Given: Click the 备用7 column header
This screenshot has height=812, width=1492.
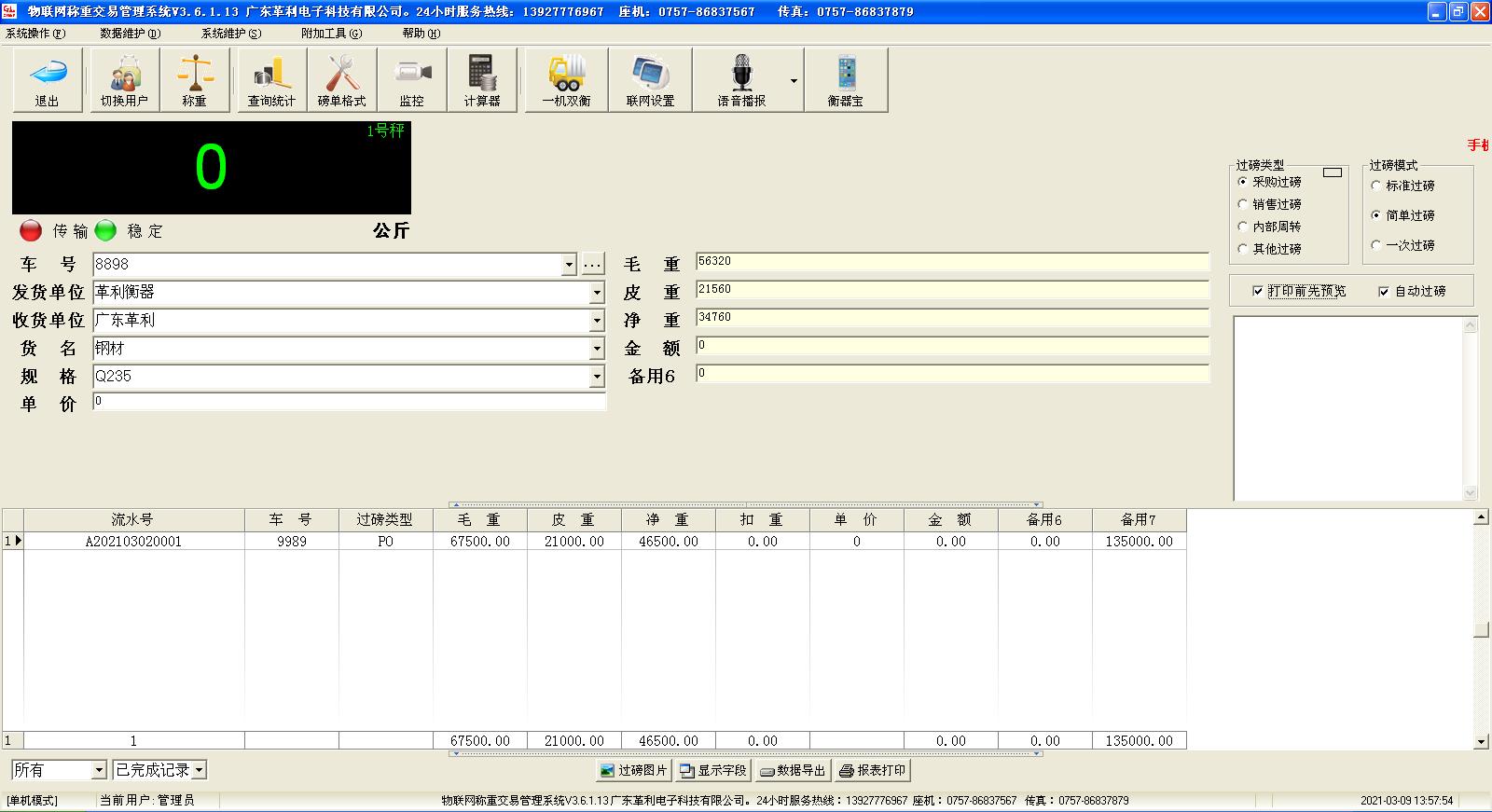Looking at the screenshot, I should click(x=1139, y=519).
